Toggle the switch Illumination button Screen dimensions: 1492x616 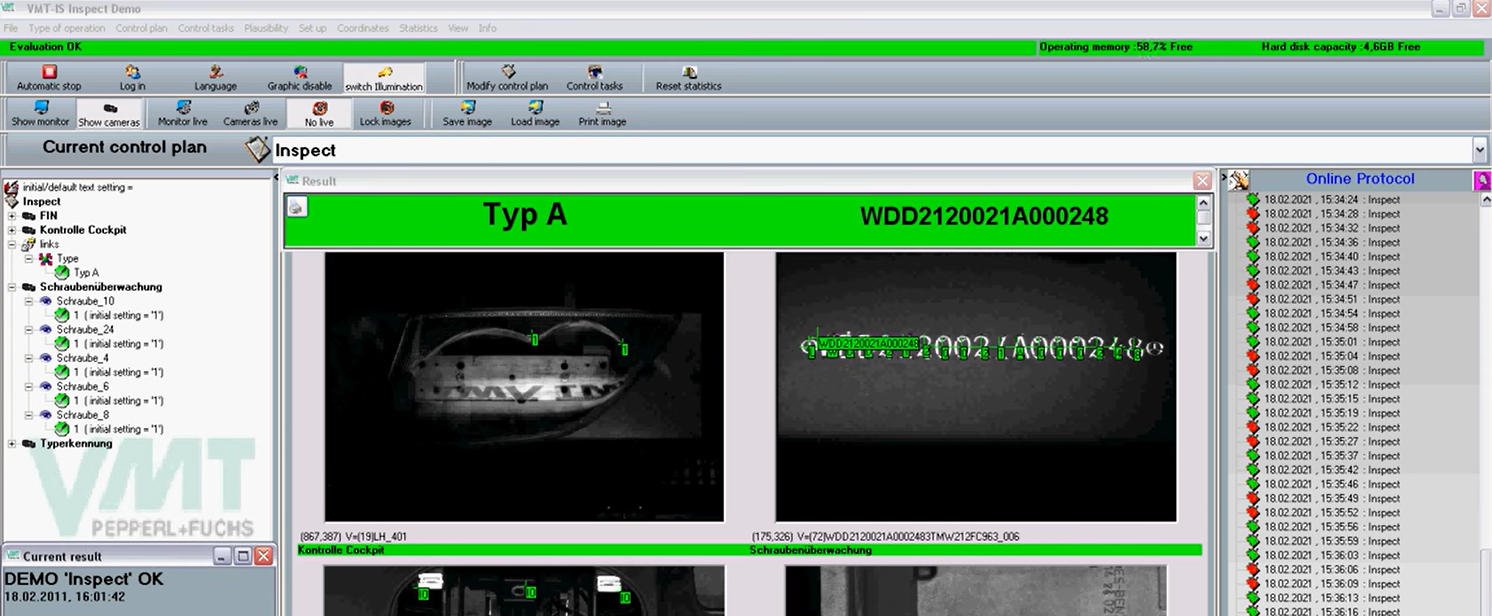click(384, 78)
